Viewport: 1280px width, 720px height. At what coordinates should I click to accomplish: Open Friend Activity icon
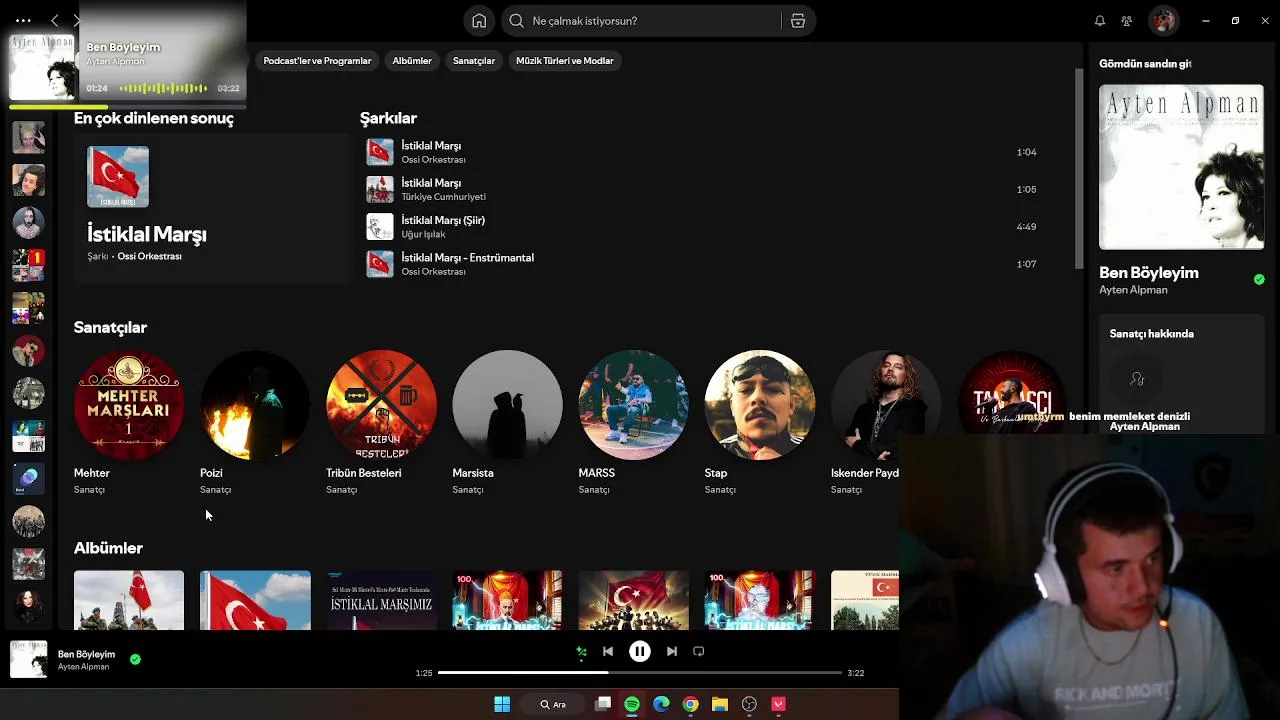pyautogui.click(x=1127, y=21)
